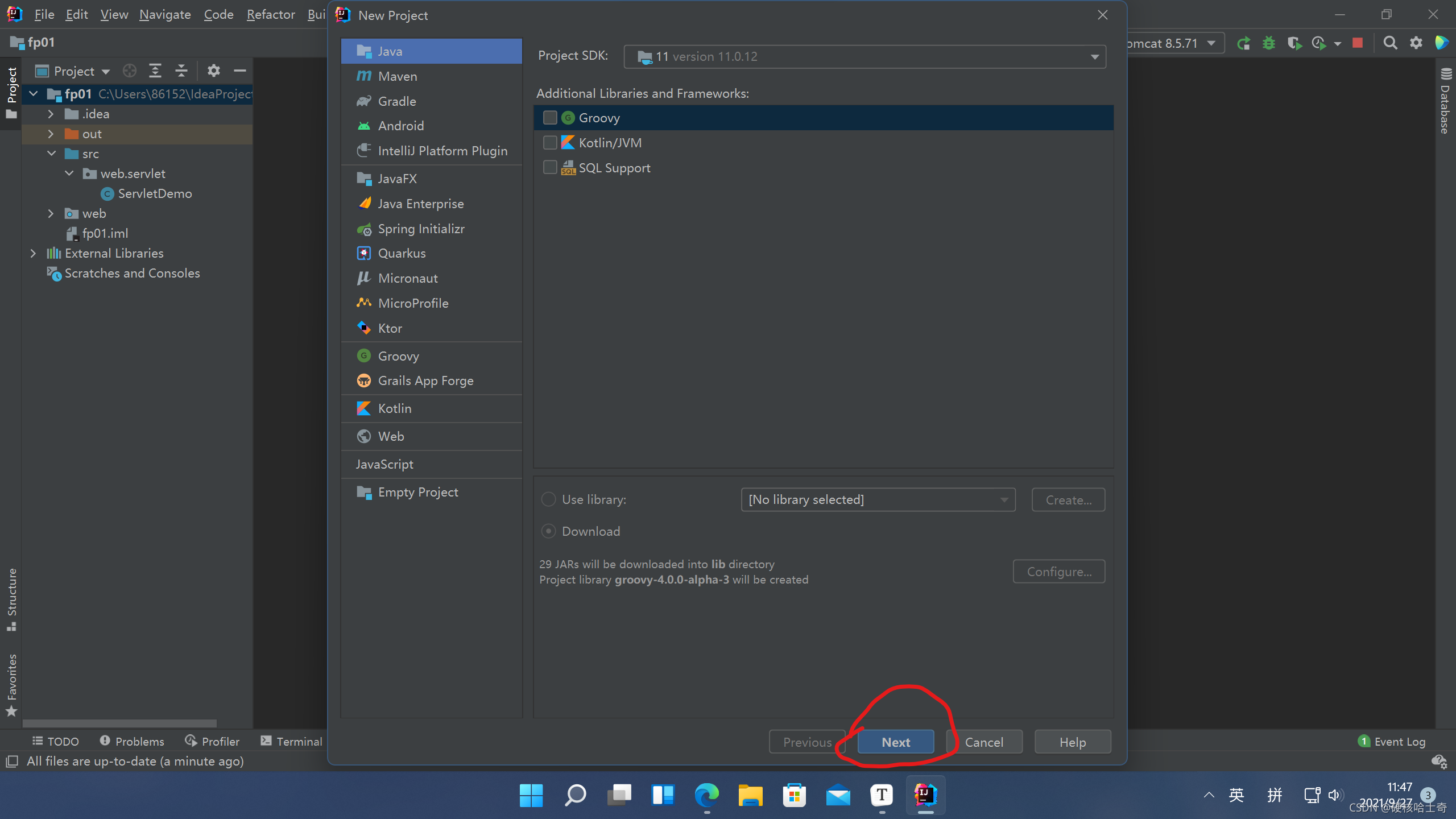Click the Configure... button
1456x819 pixels.
pyautogui.click(x=1059, y=571)
